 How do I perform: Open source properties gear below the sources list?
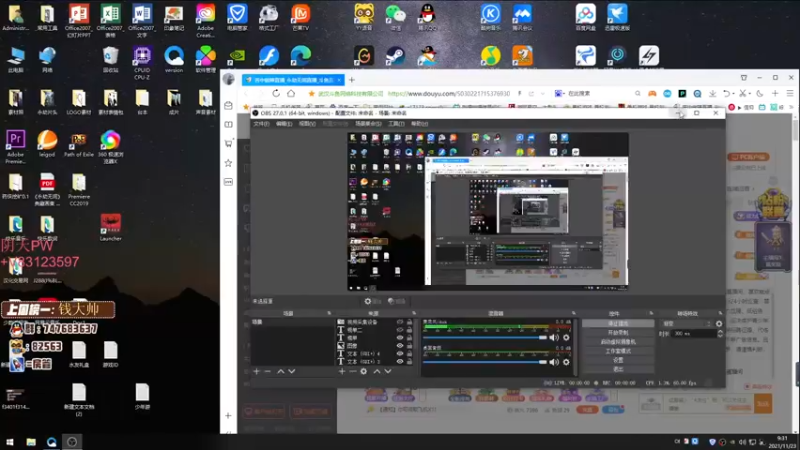click(x=364, y=371)
